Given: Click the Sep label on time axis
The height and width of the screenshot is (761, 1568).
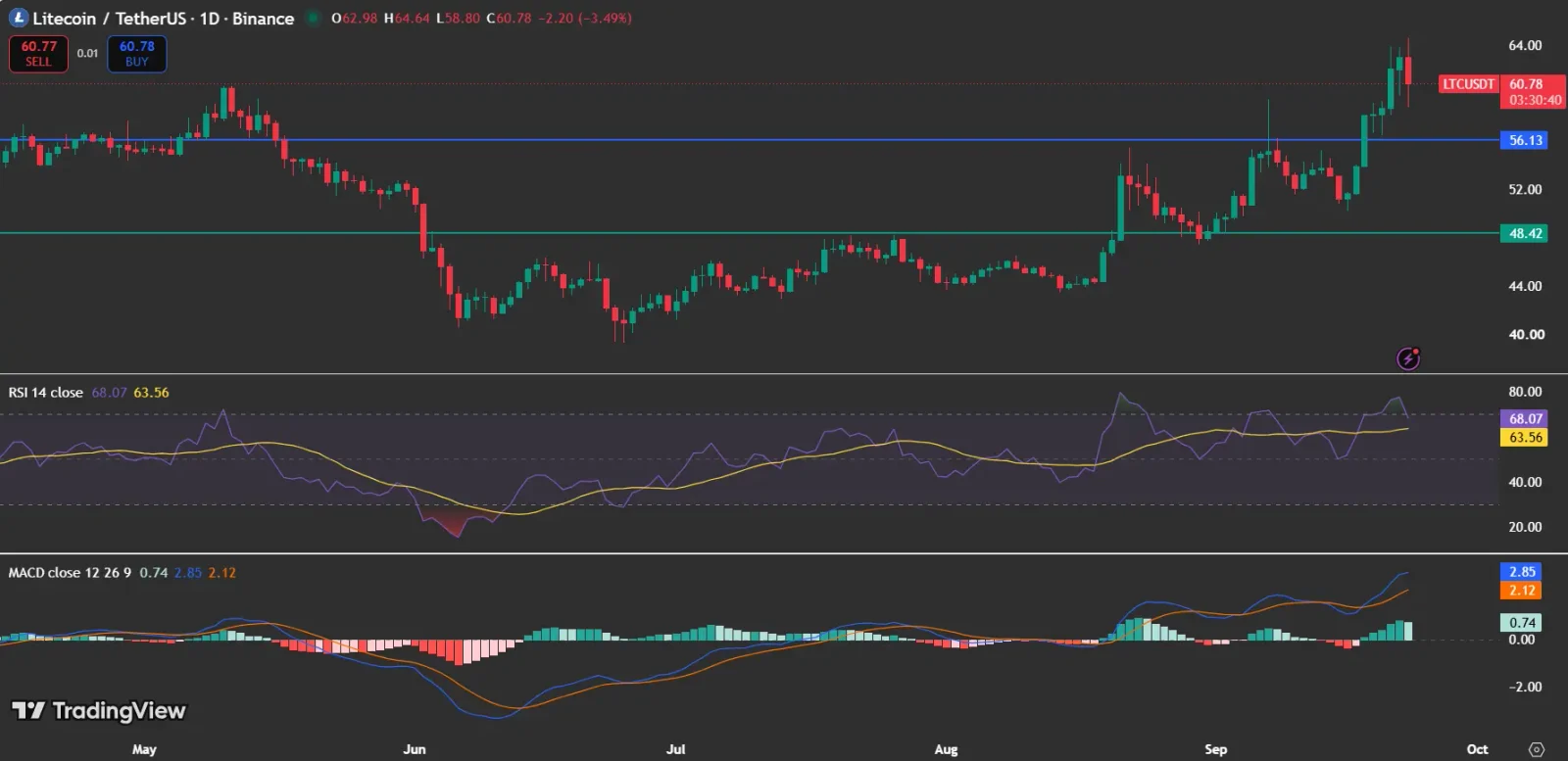Looking at the screenshot, I should point(1215,749).
